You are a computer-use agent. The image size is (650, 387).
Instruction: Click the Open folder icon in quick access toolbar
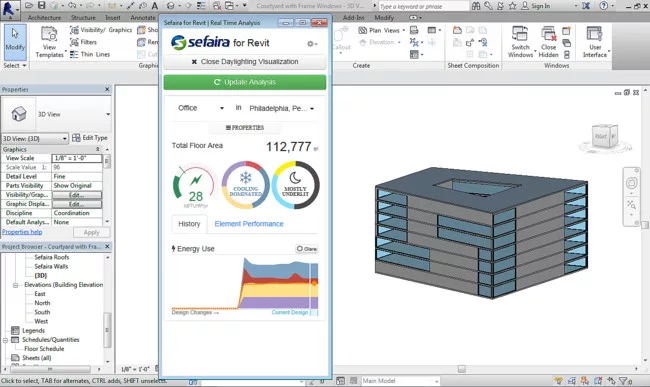[29, 5]
